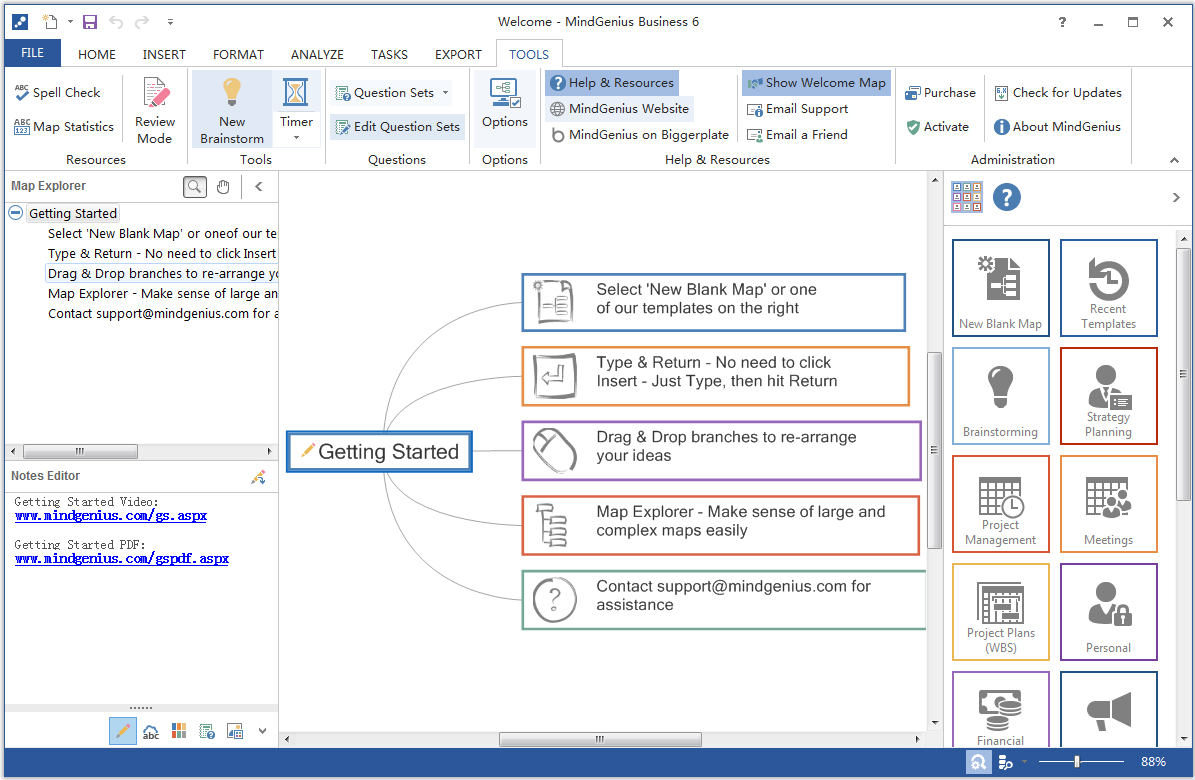Image resolution: width=1195 pixels, height=780 pixels.
Task: Switch to the TASKS tab
Action: (389, 54)
